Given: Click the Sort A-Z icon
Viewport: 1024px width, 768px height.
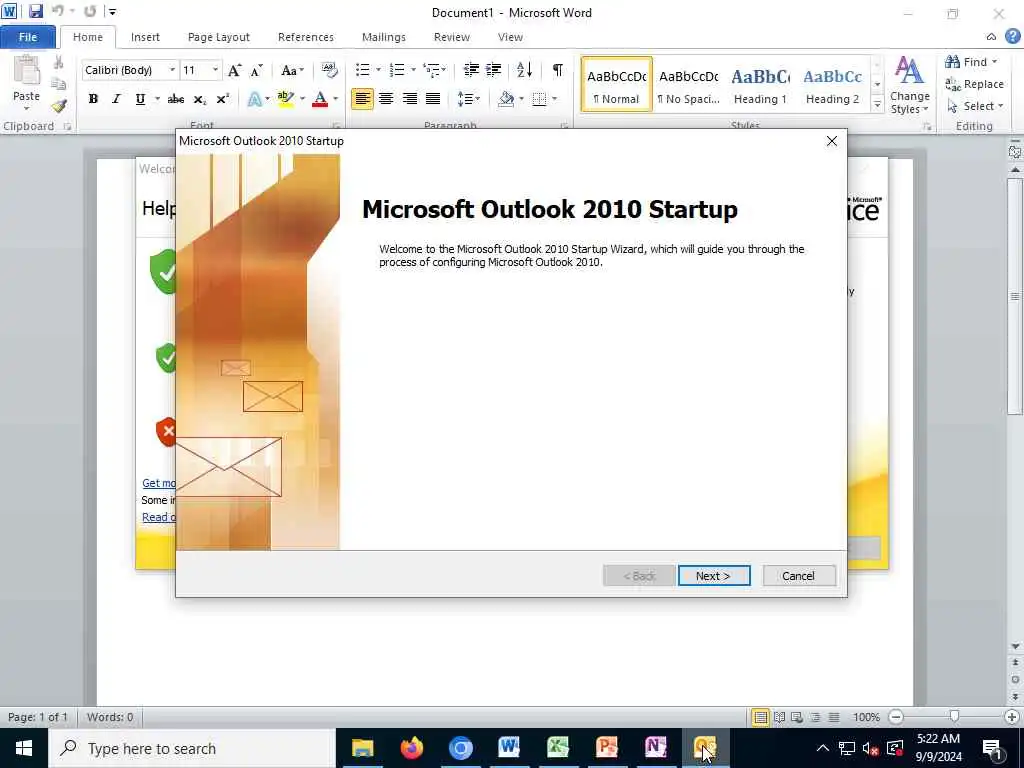Looking at the screenshot, I should click(524, 70).
